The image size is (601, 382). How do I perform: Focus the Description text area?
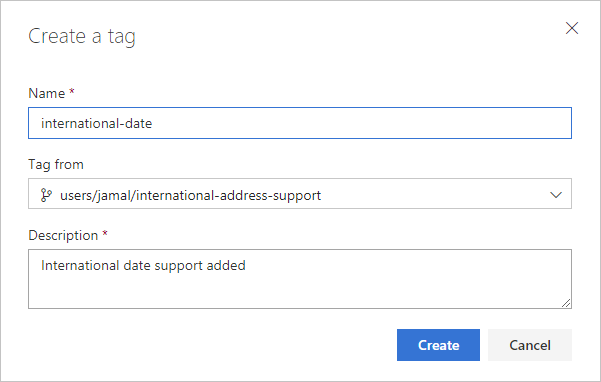pyautogui.click(x=300, y=279)
